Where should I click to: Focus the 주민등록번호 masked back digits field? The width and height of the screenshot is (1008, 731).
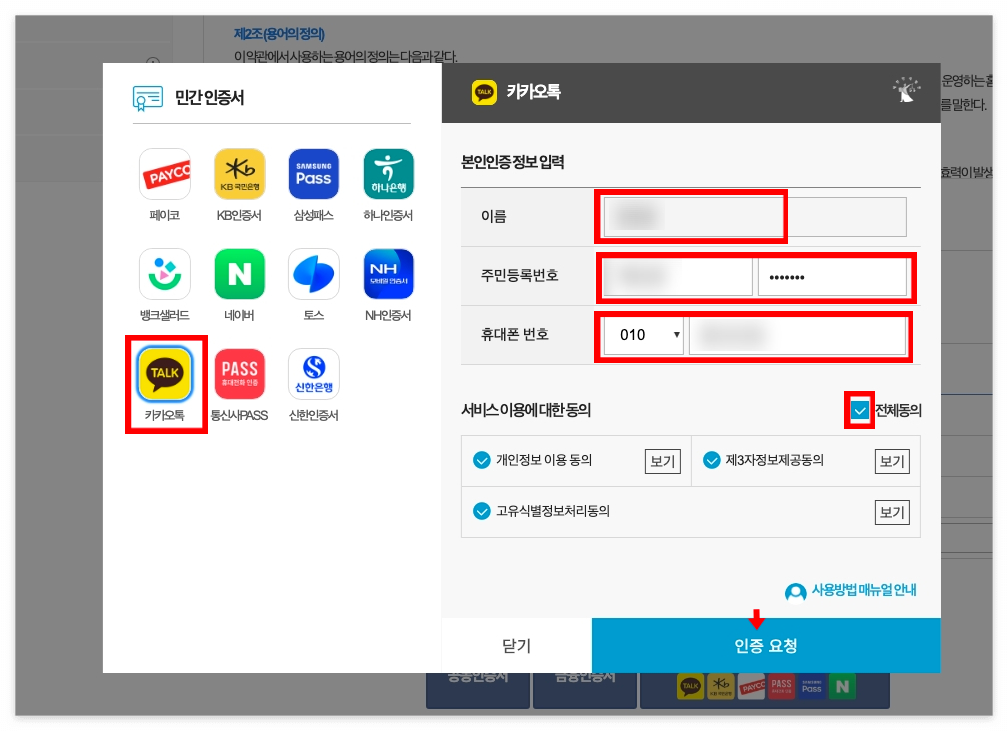click(x=832, y=276)
